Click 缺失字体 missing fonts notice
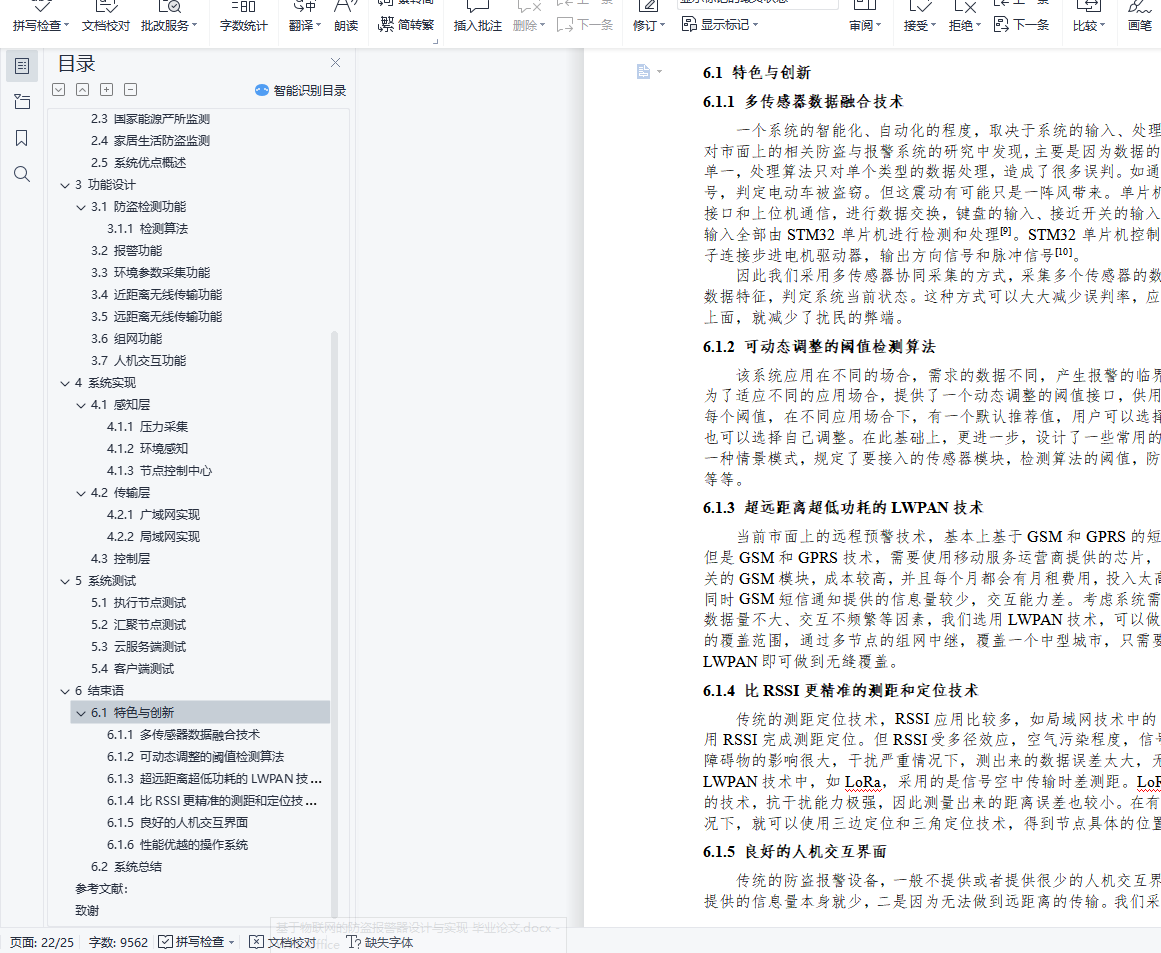The image size is (1161, 953). click(379, 942)
